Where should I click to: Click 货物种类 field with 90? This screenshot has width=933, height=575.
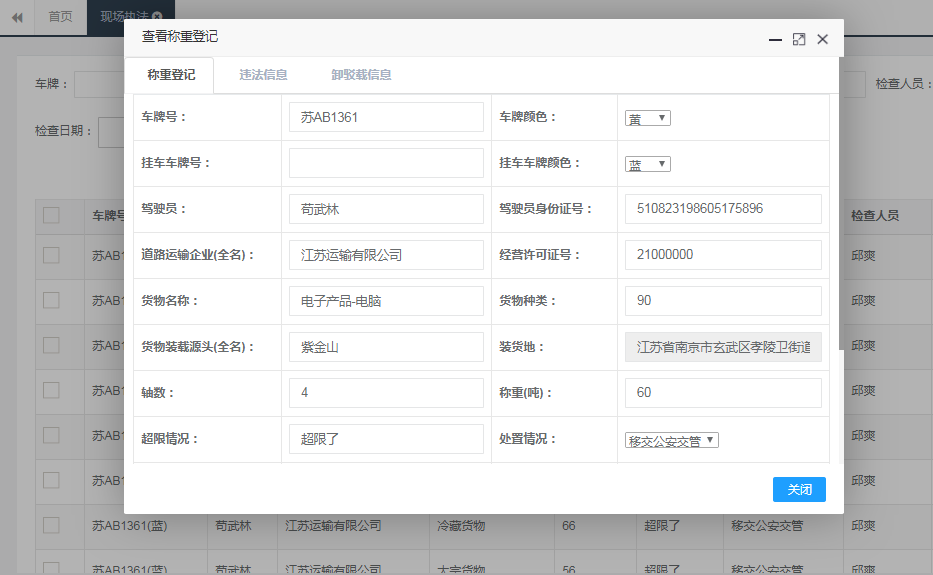pyautogui.click(x=723, y=301)
